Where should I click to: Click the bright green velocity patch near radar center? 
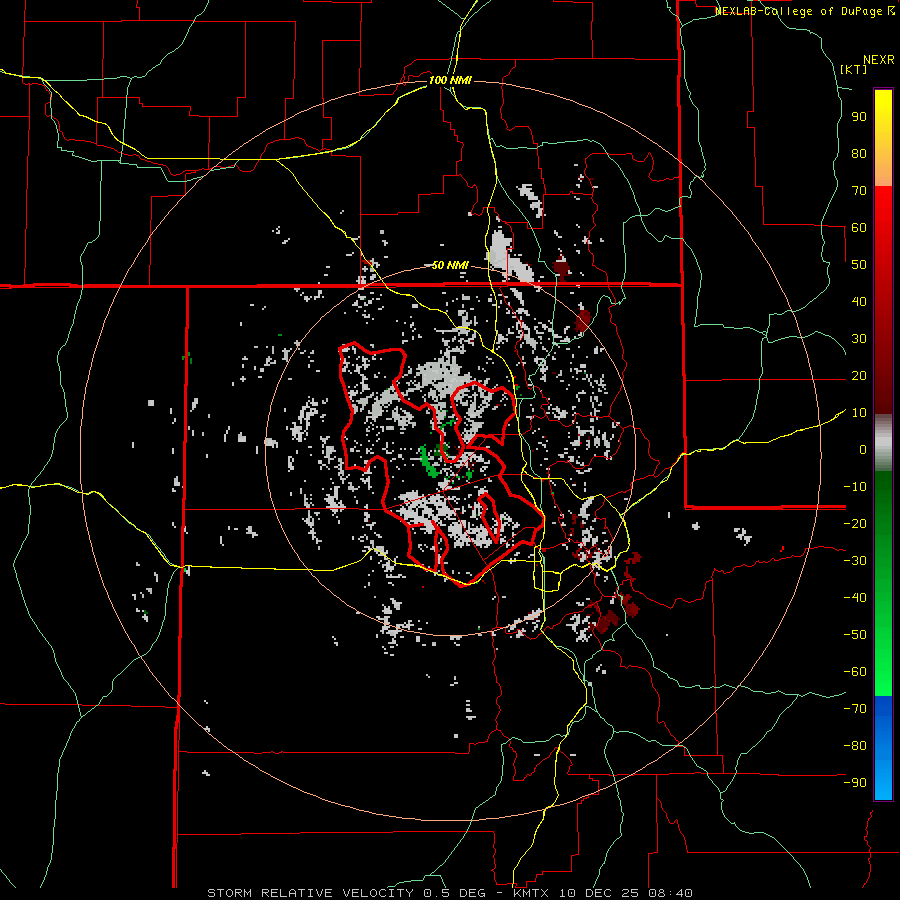tap(428, 462)
